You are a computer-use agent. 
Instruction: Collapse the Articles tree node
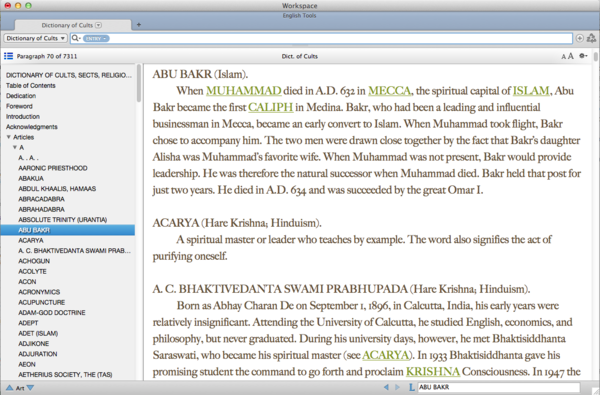[x=8, y=137]
